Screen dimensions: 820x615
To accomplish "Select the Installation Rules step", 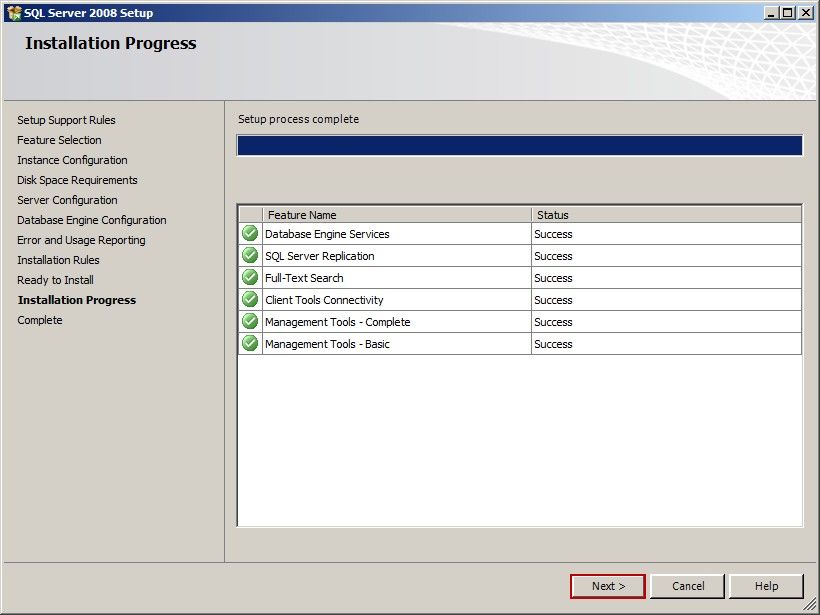I will tap(58, 260).
